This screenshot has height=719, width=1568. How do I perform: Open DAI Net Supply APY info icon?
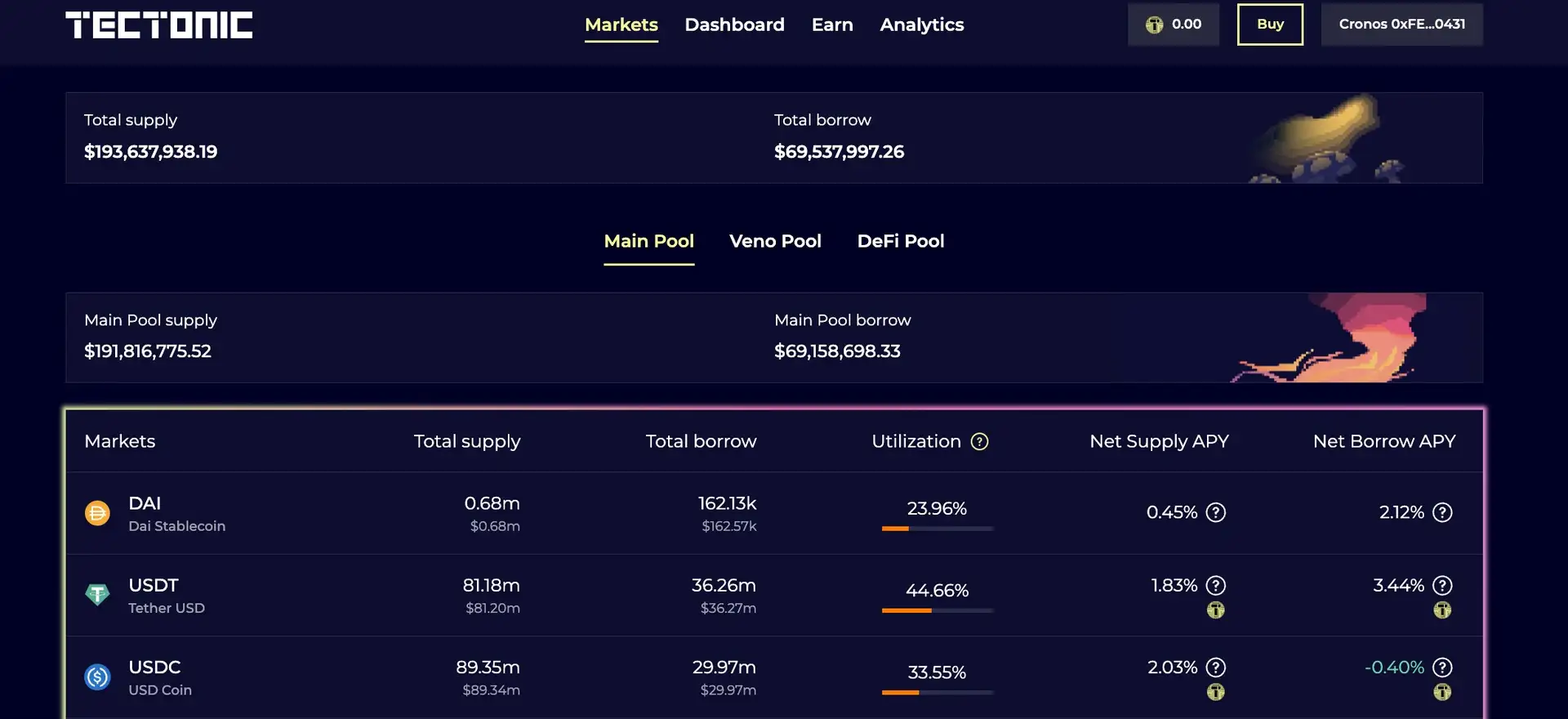coord(1216,512)
